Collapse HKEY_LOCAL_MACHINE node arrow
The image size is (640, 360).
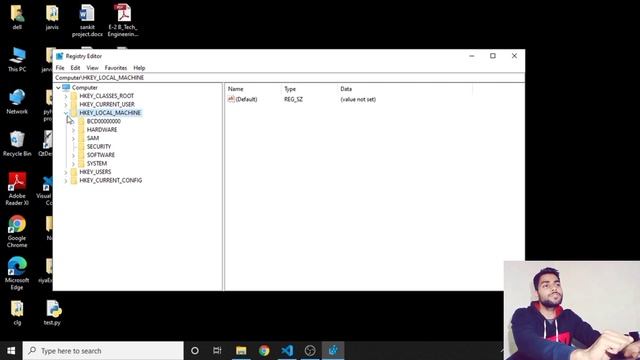coord(66,113)
